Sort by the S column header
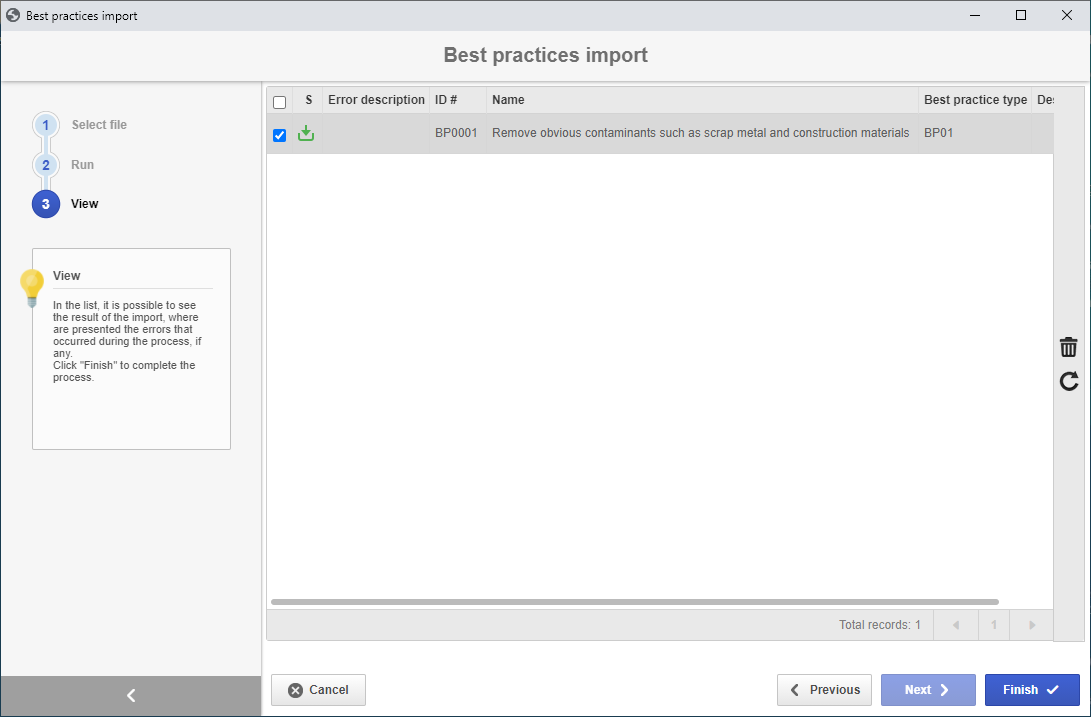 [x=308, y=100]
